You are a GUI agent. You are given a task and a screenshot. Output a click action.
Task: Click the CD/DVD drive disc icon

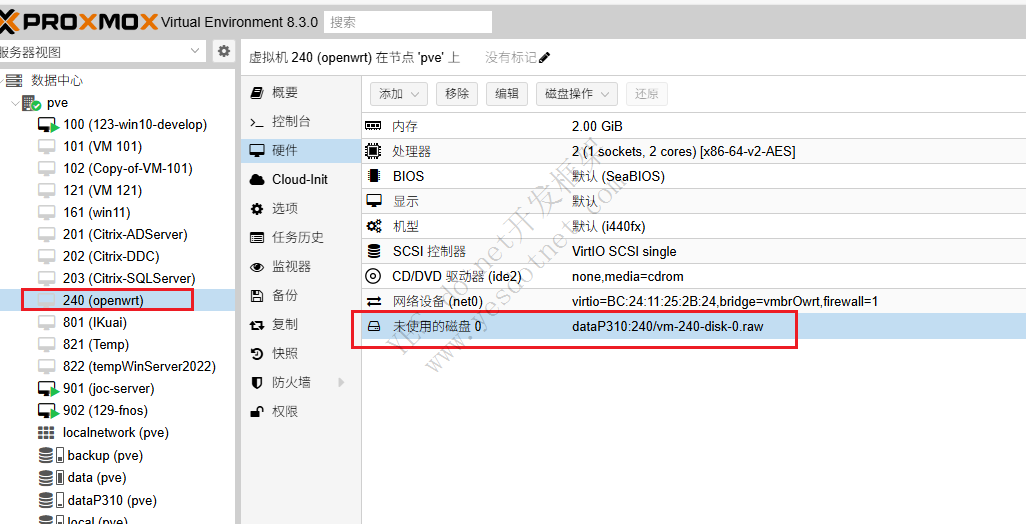[373, 276]
